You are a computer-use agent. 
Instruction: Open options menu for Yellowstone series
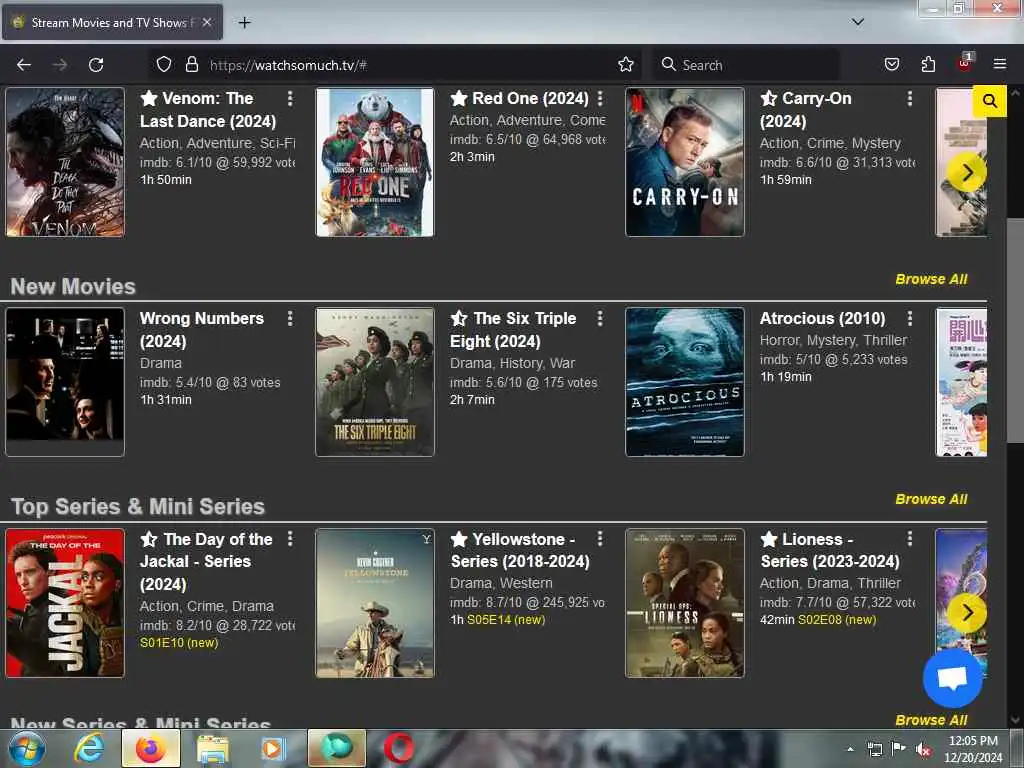click(x=600, y=539)
